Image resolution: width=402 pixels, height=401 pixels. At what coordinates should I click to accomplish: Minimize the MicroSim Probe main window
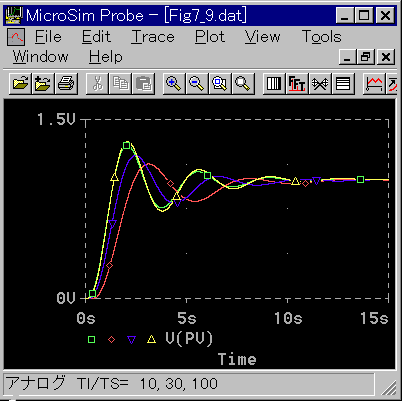[x=345, y=15]
